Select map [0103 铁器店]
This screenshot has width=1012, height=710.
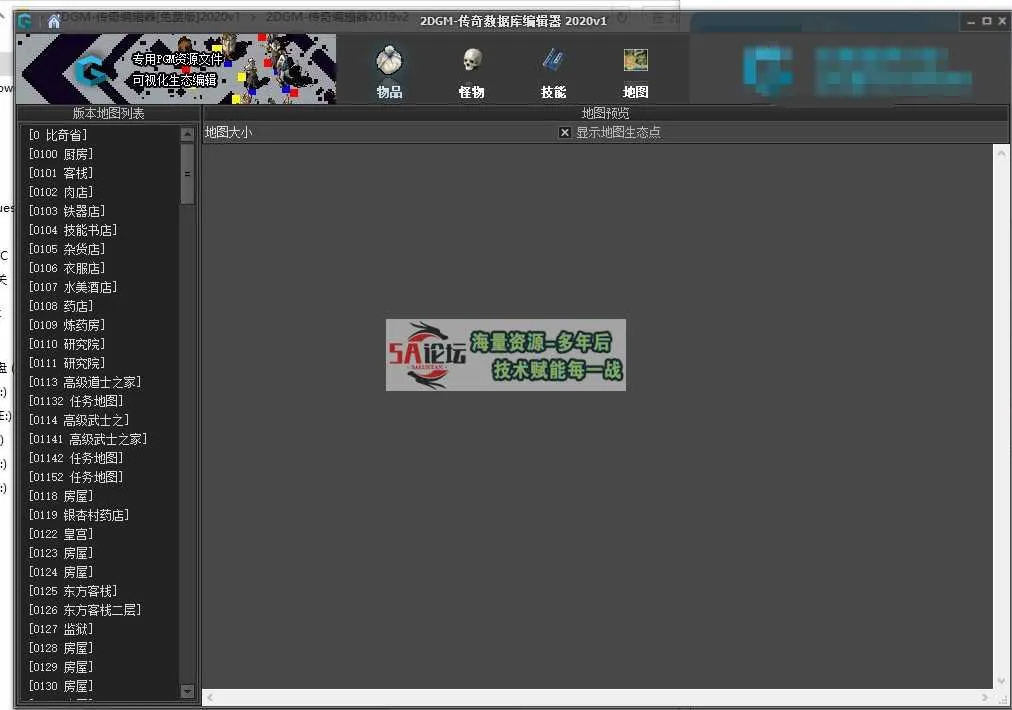[x=66, y=211]
